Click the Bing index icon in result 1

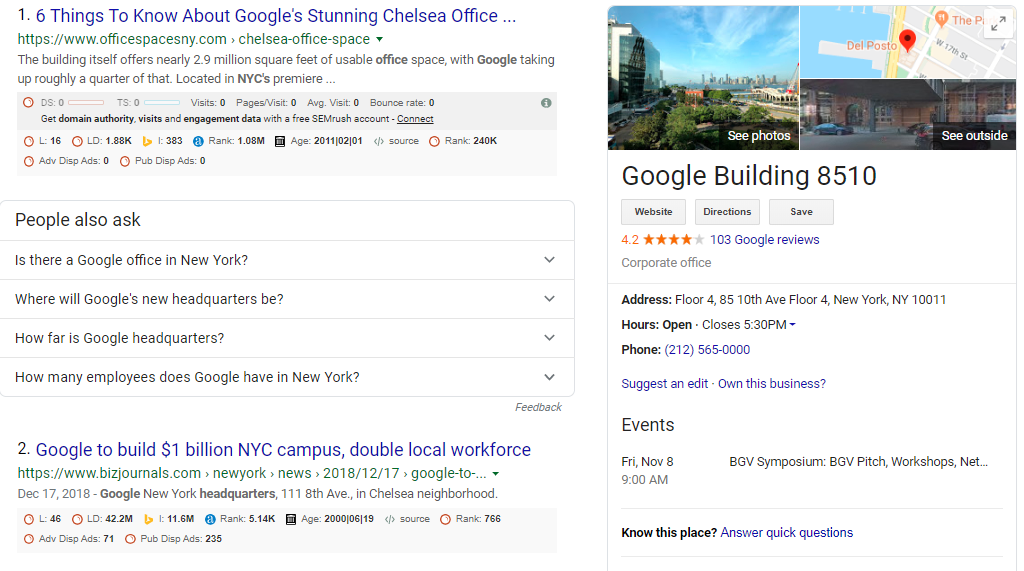tap(147, 141)
